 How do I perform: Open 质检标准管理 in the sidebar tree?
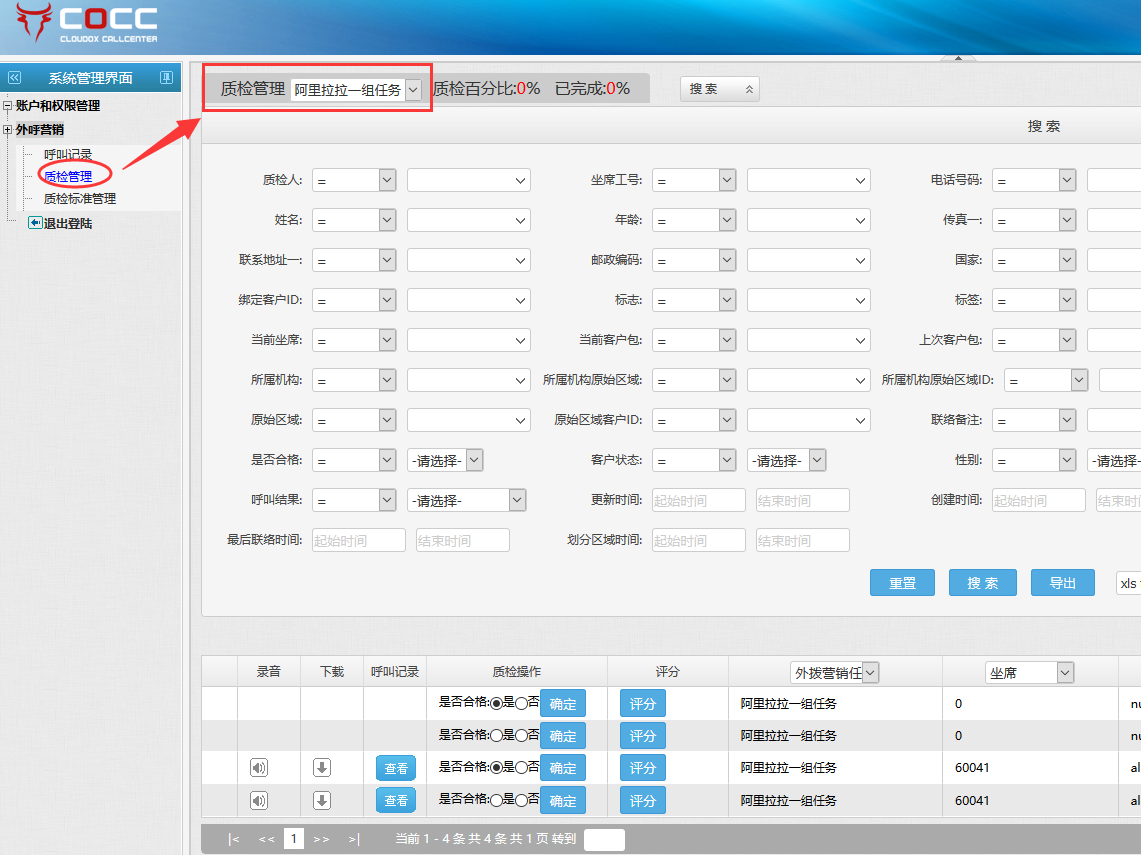pos(80,199)
